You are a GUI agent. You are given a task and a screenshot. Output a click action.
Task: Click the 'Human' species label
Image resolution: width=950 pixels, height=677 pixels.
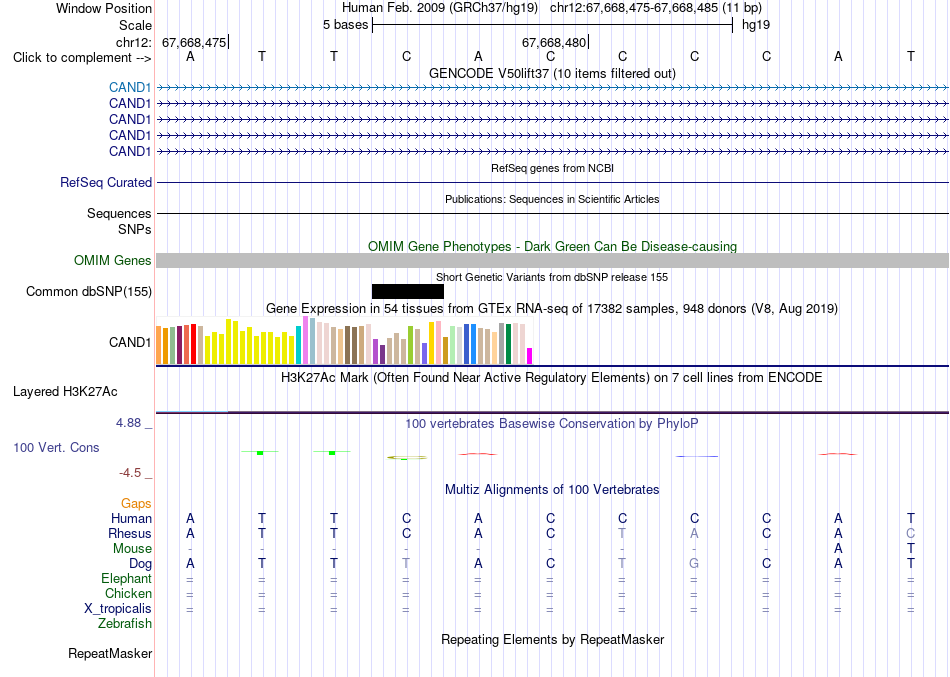pos(131,519)
